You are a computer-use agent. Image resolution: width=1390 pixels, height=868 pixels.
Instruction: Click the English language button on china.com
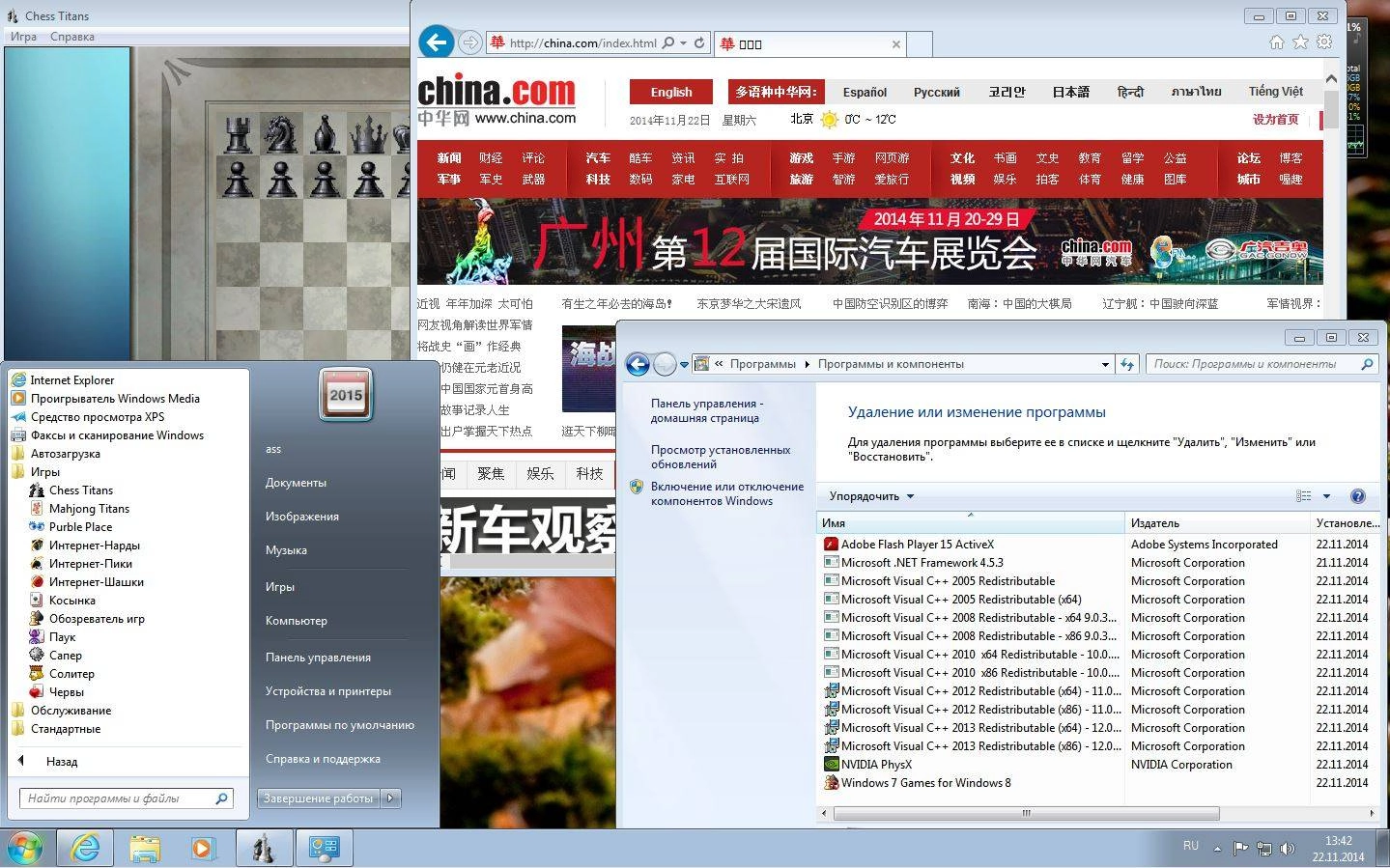click(671, 92)
